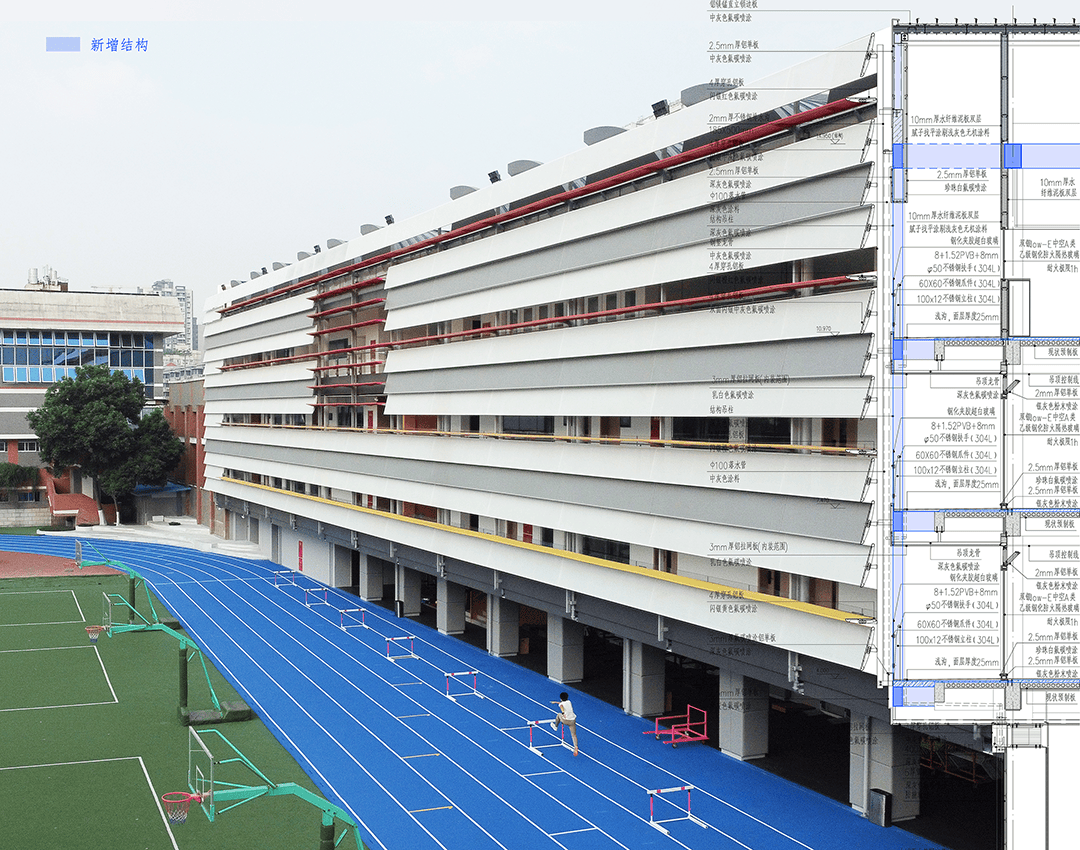Screen dimensions: 1080x850
Task: Click the 10.970 elevation marker
Action: click(824, 328)
